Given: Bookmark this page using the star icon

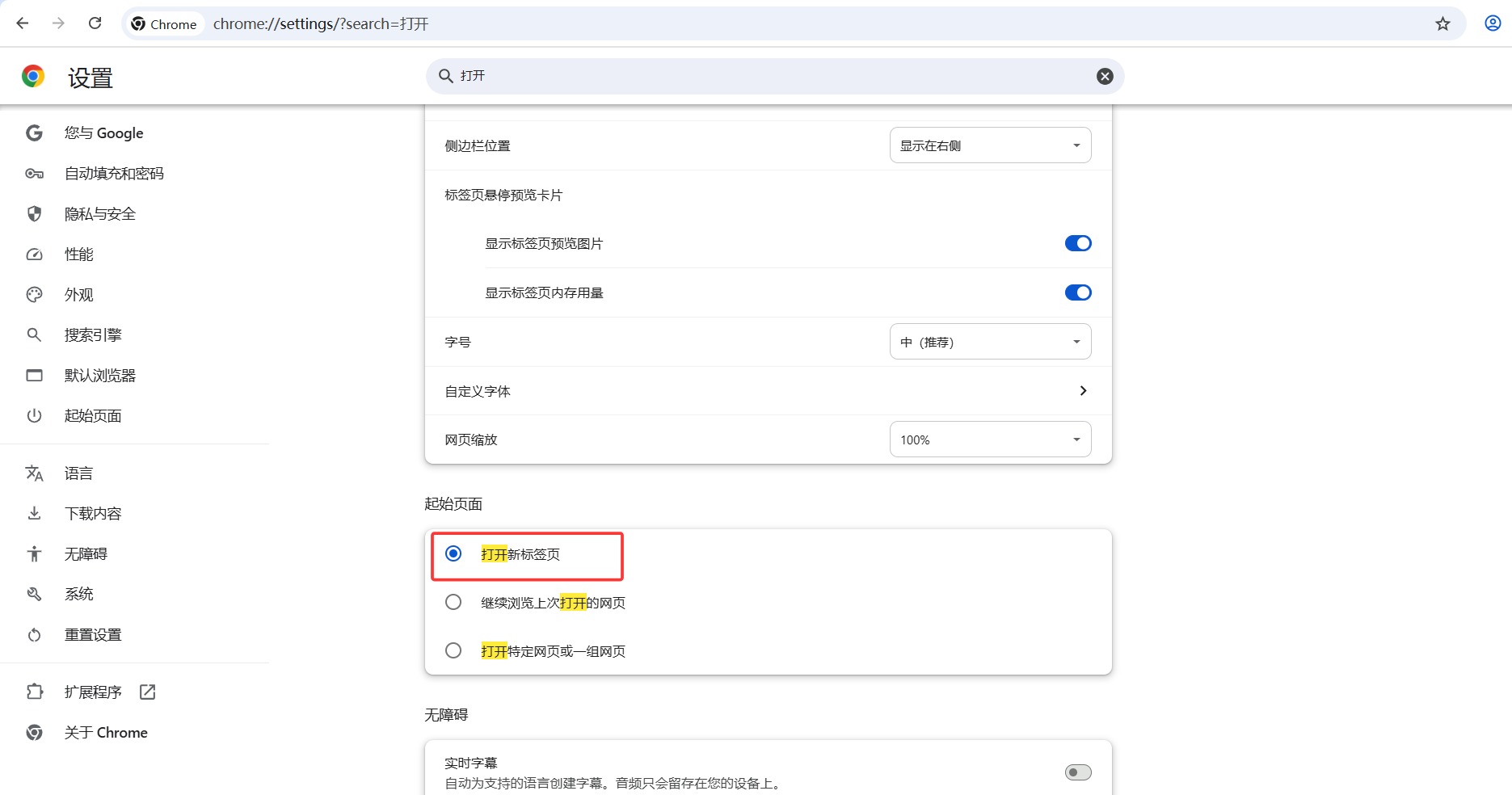Looking at the screenshot, I should click(1443, 23).
